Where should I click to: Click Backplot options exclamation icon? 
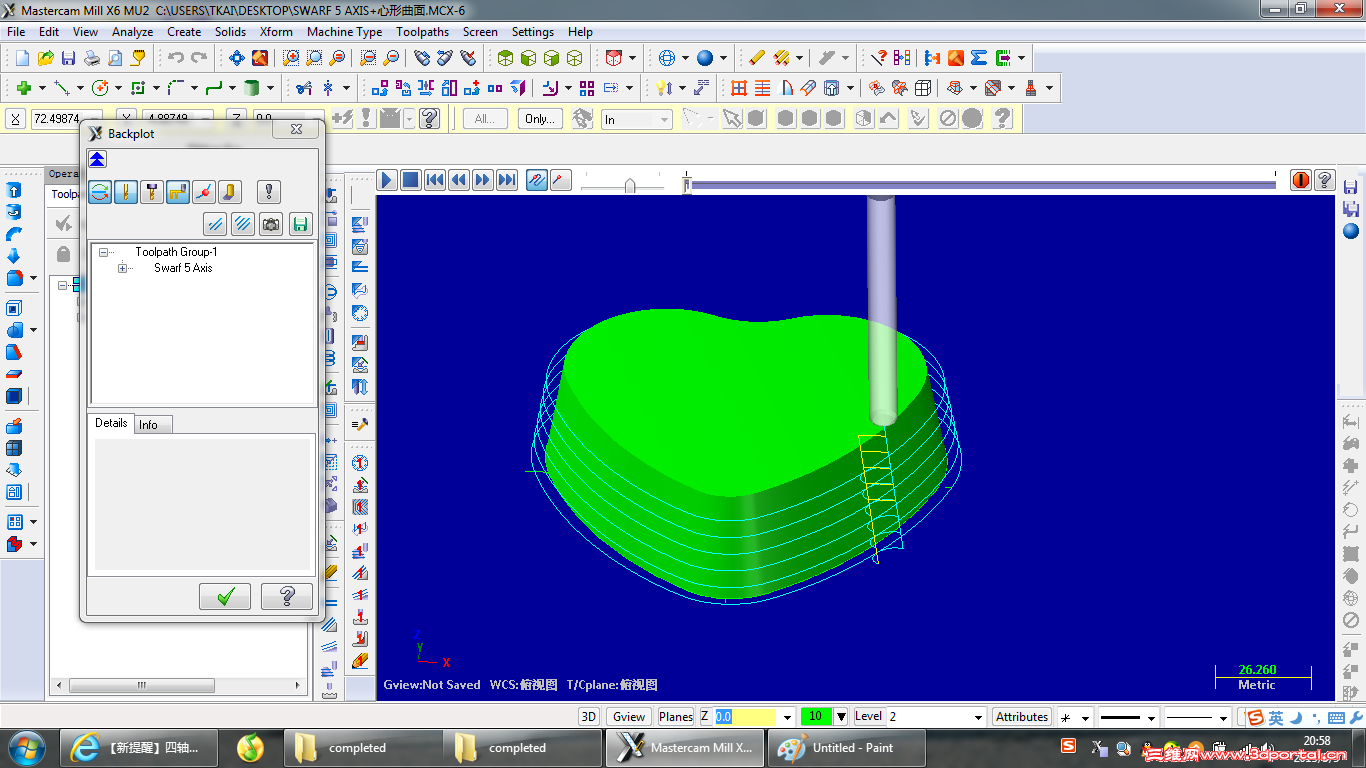(268, 192)
